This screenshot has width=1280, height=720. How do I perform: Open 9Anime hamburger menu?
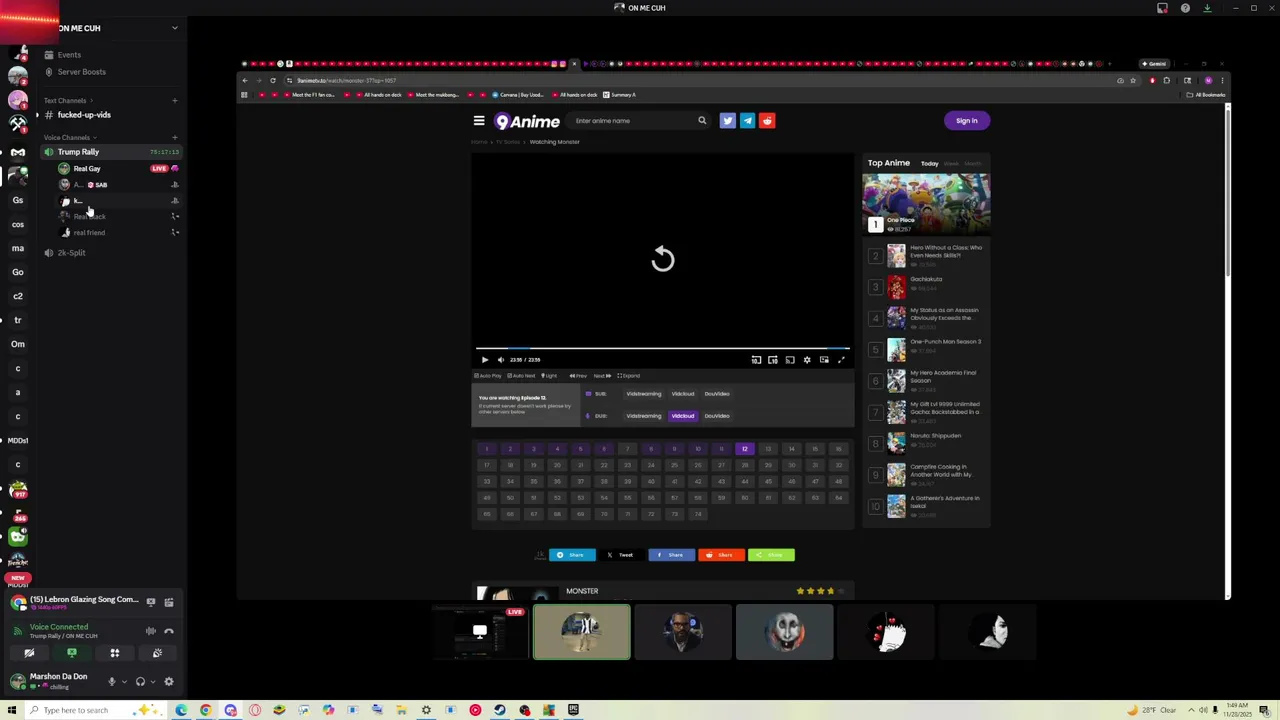click(479, 121)
